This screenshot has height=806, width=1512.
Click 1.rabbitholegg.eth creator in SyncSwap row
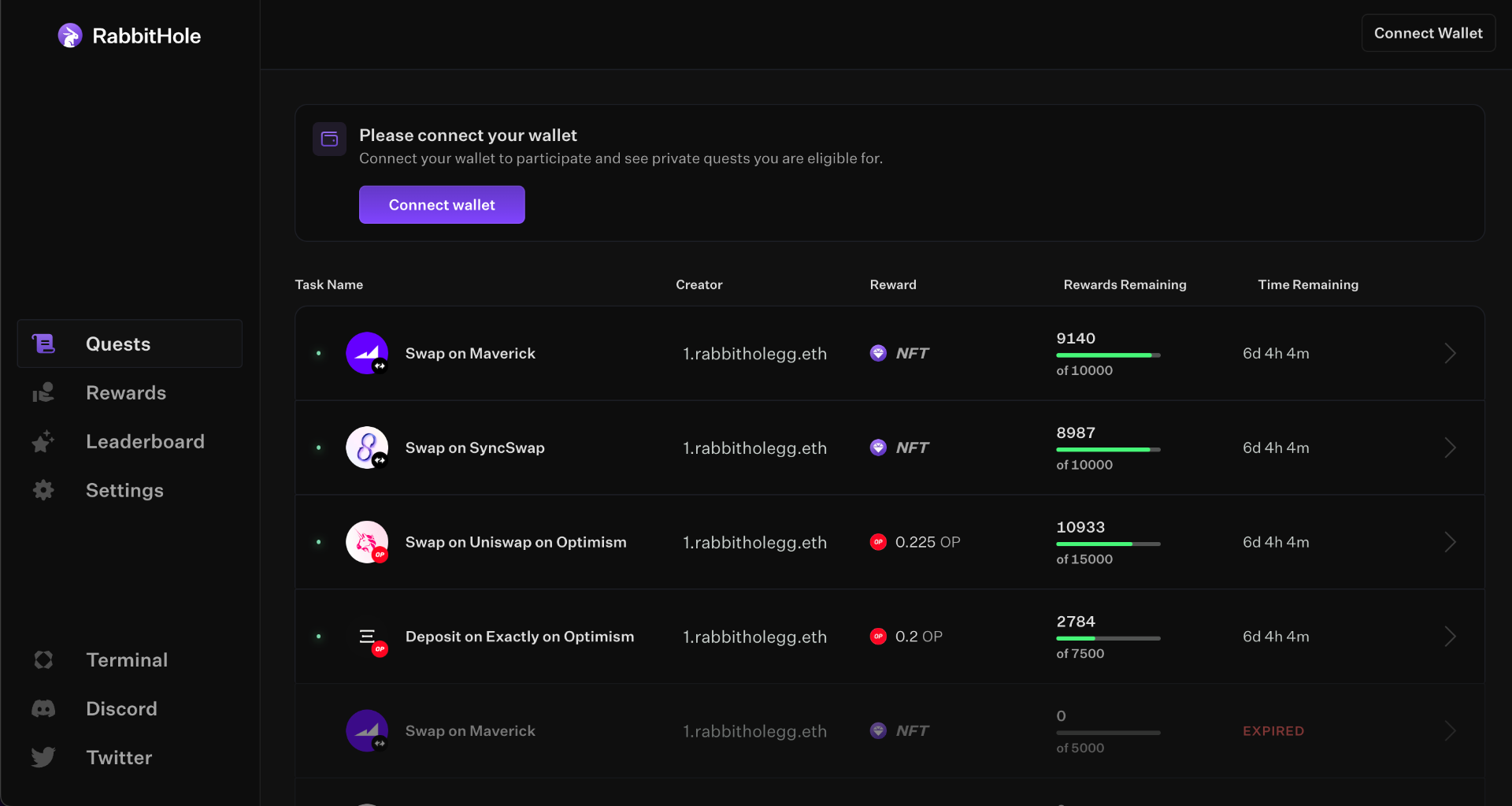754,448
